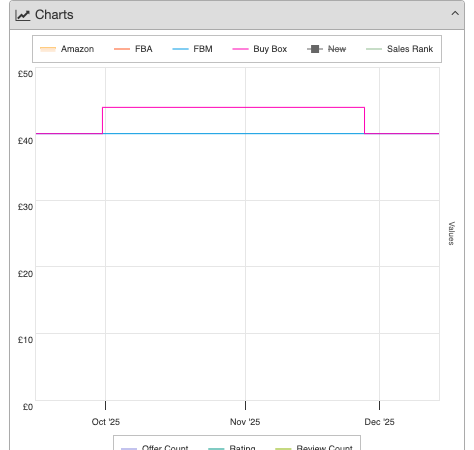Toggle the Offer Count legend item
Viewport: 474px width, 450px height.
(x=155, y=447)
